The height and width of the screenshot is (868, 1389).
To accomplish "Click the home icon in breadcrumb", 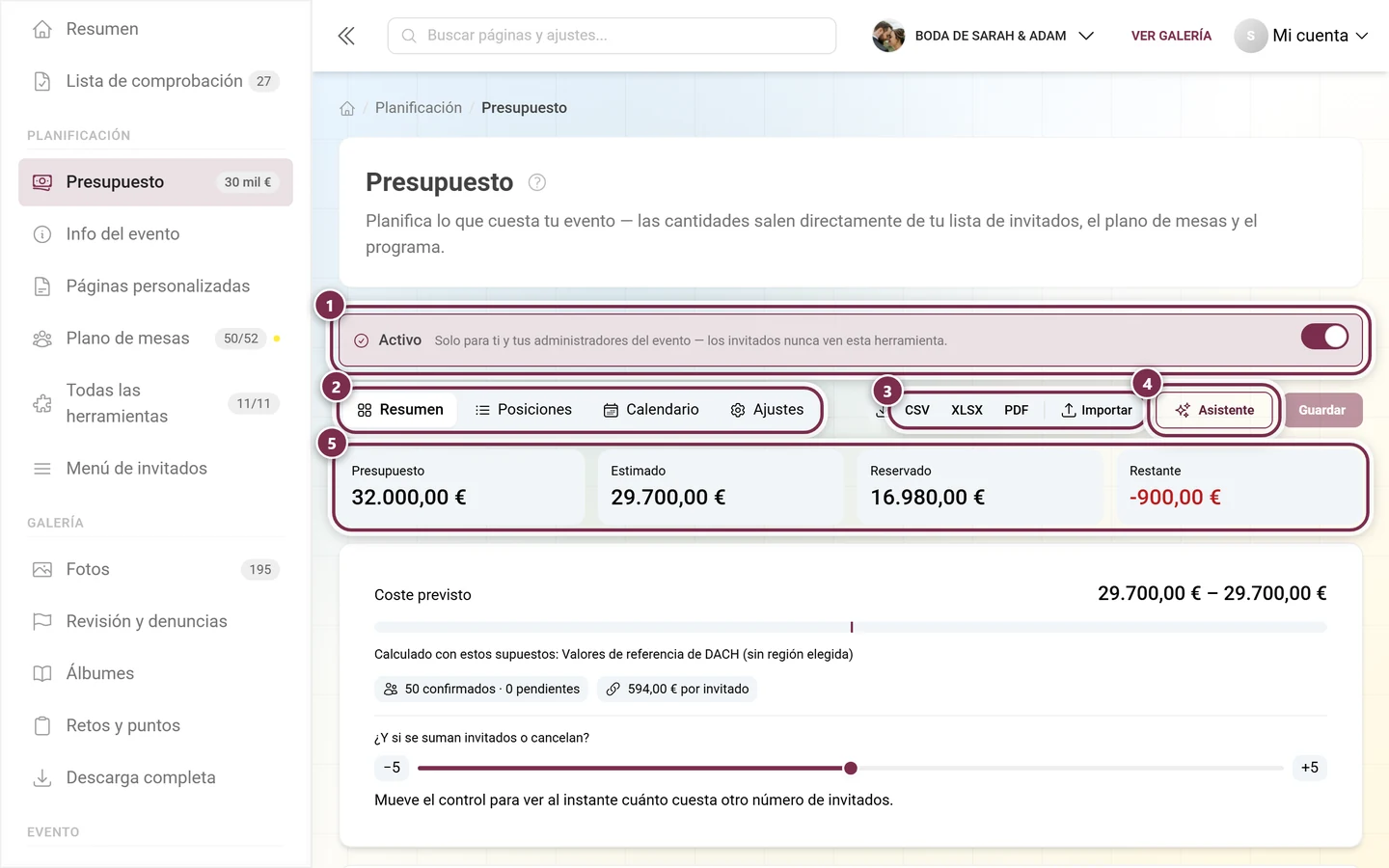I will (x=347, y=108).
